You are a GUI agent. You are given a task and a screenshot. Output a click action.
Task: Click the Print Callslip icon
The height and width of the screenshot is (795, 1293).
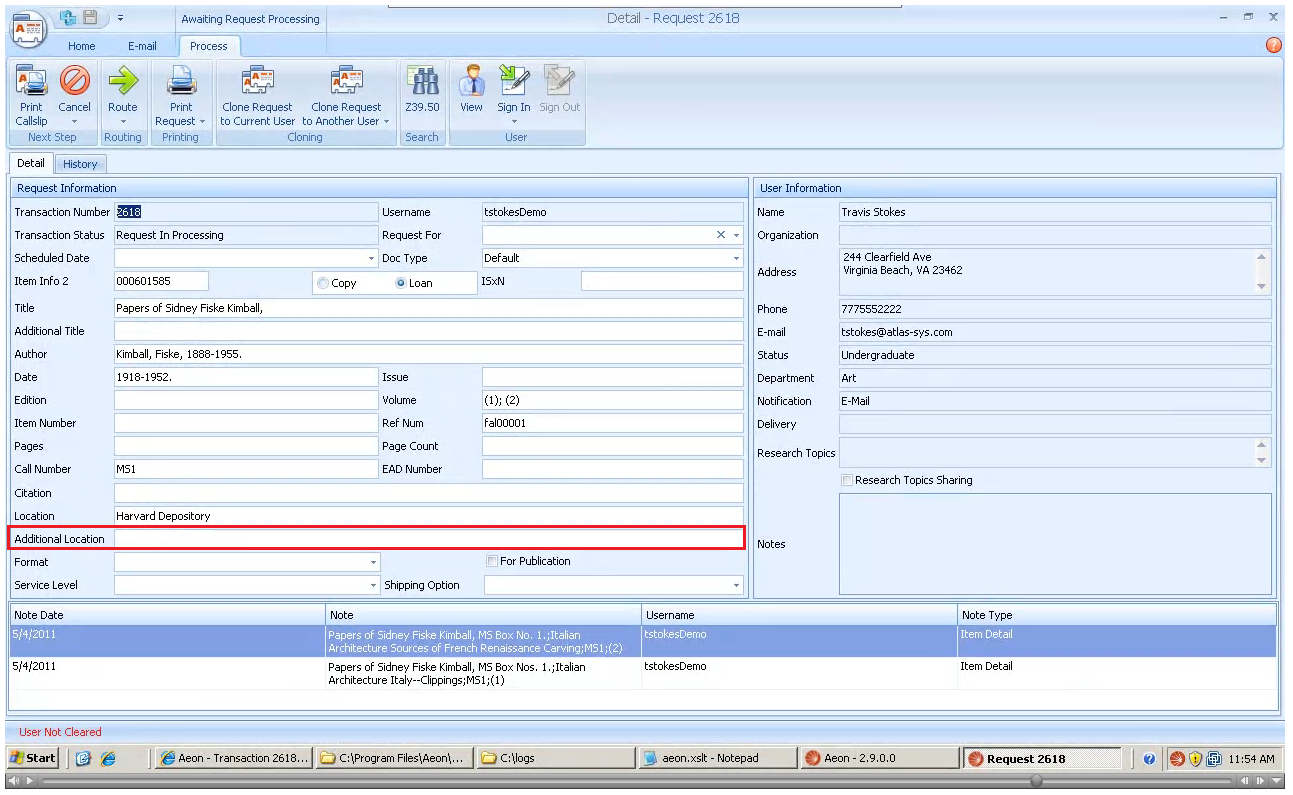(x=31, y=82)
